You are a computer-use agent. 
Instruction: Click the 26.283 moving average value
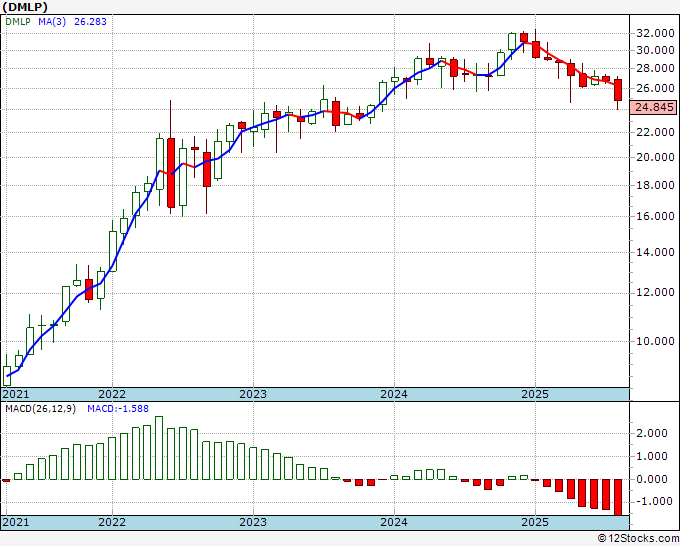[x=90, y=21]
